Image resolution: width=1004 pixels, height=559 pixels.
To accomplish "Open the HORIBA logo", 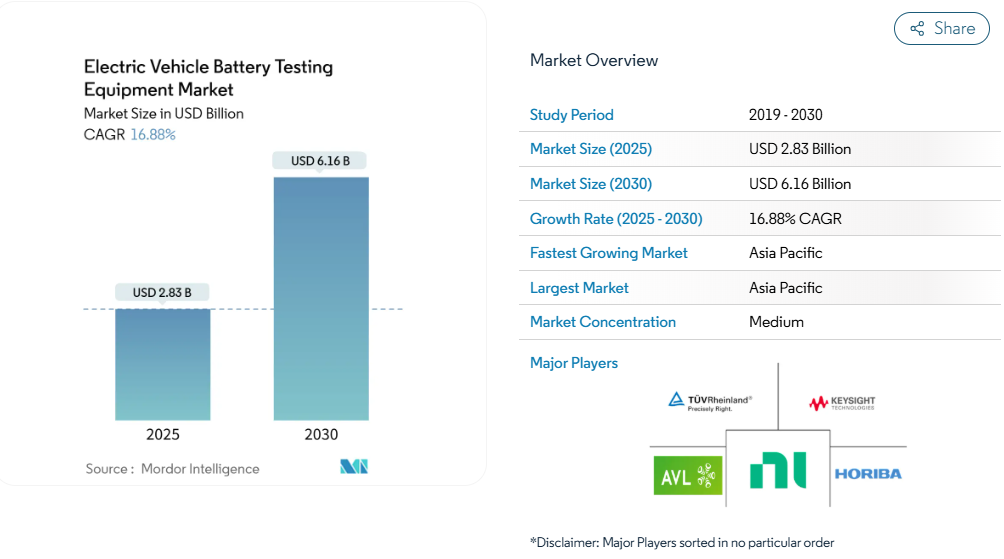I will coord(868,473).
